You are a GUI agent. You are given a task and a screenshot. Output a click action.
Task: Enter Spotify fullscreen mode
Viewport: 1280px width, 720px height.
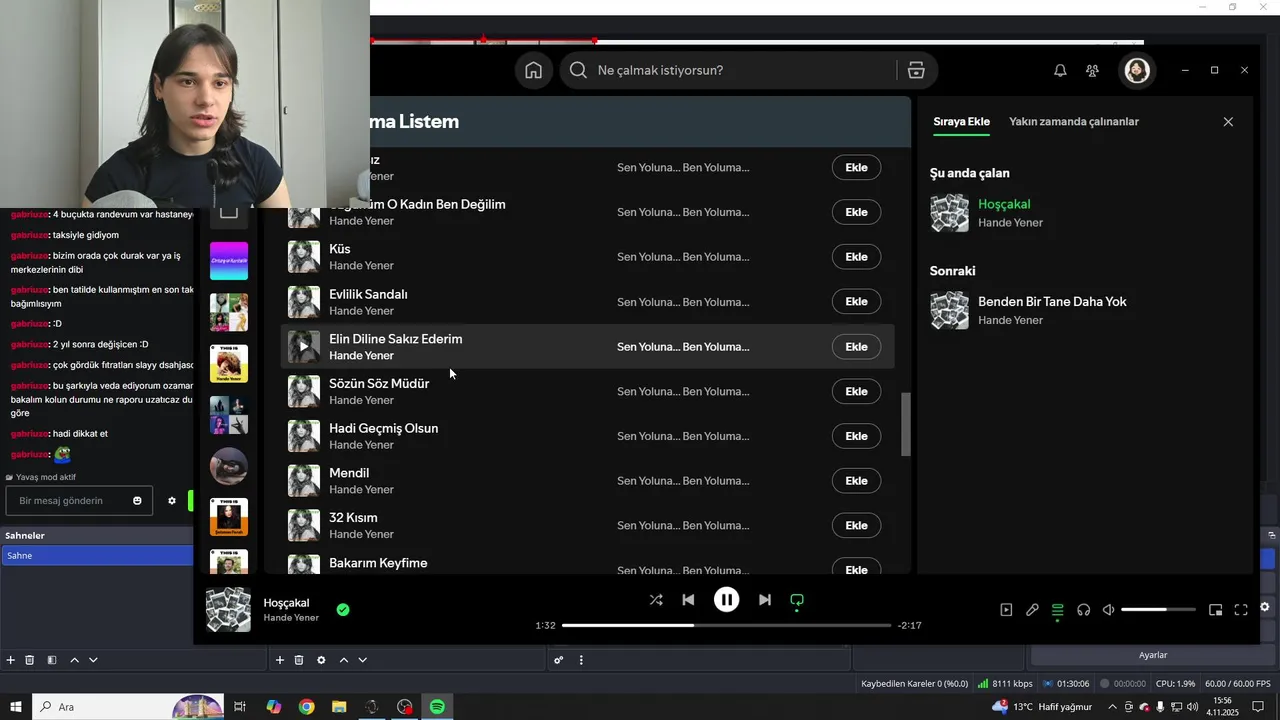pyautogui.click(x=1241, y=610)
